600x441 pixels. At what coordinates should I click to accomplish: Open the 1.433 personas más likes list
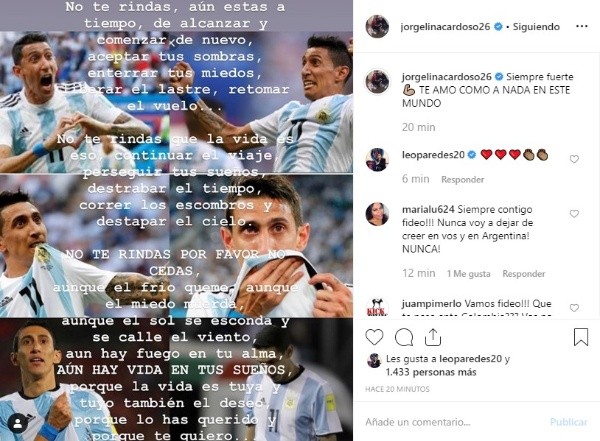point(431,372)
